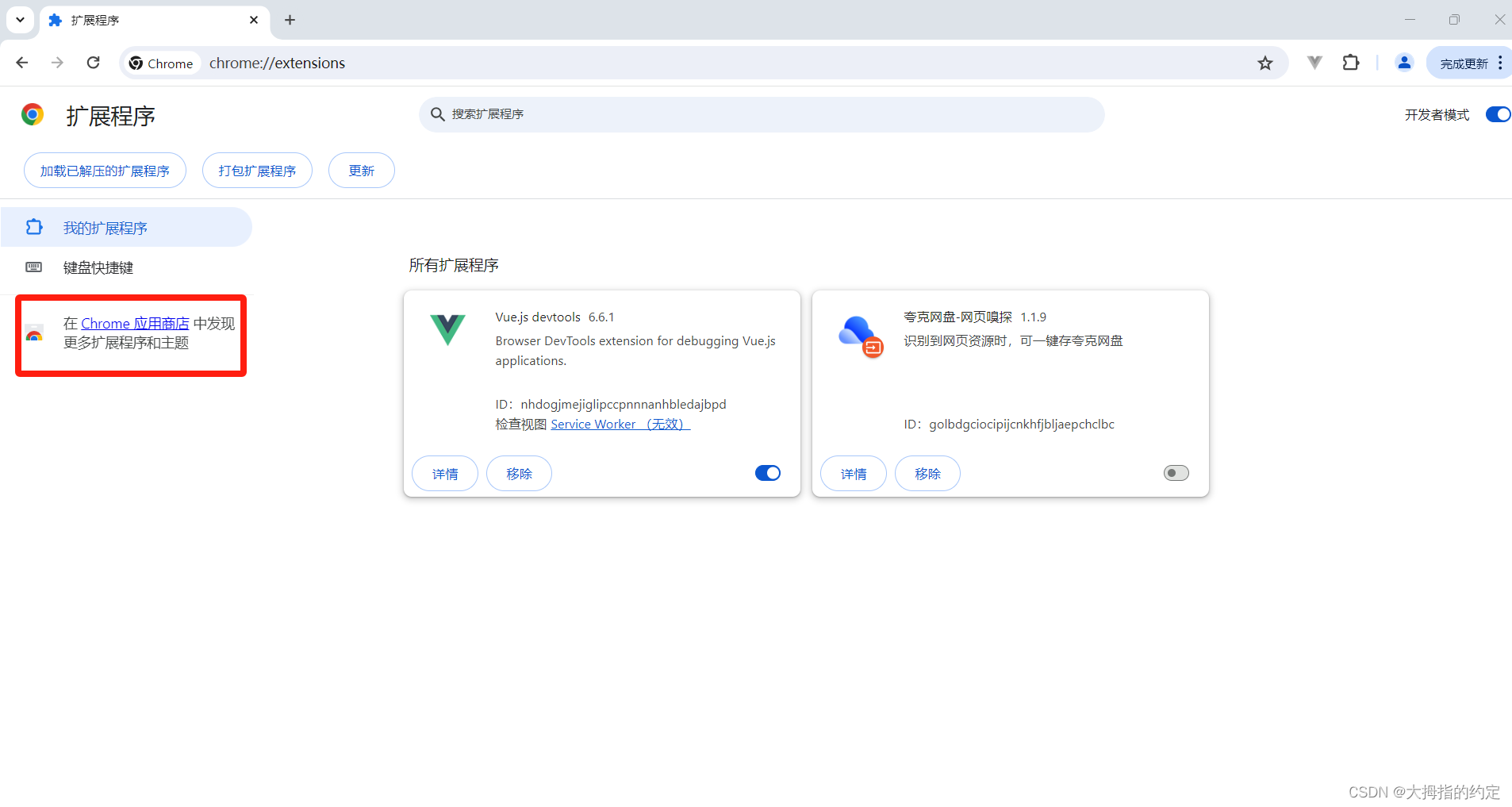
Task: Open the extensions puzzle-piece menu
Action: click(x=1351, y=63)
